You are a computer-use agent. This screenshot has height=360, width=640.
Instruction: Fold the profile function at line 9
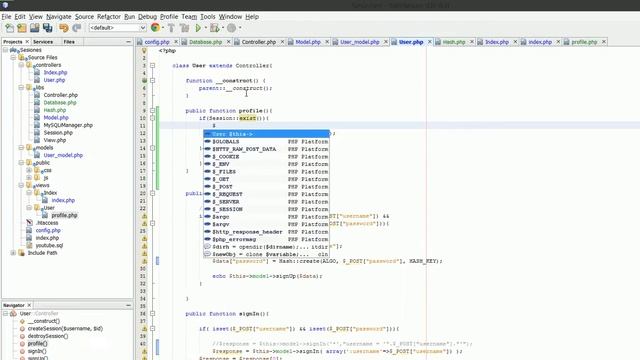[152, 111]
